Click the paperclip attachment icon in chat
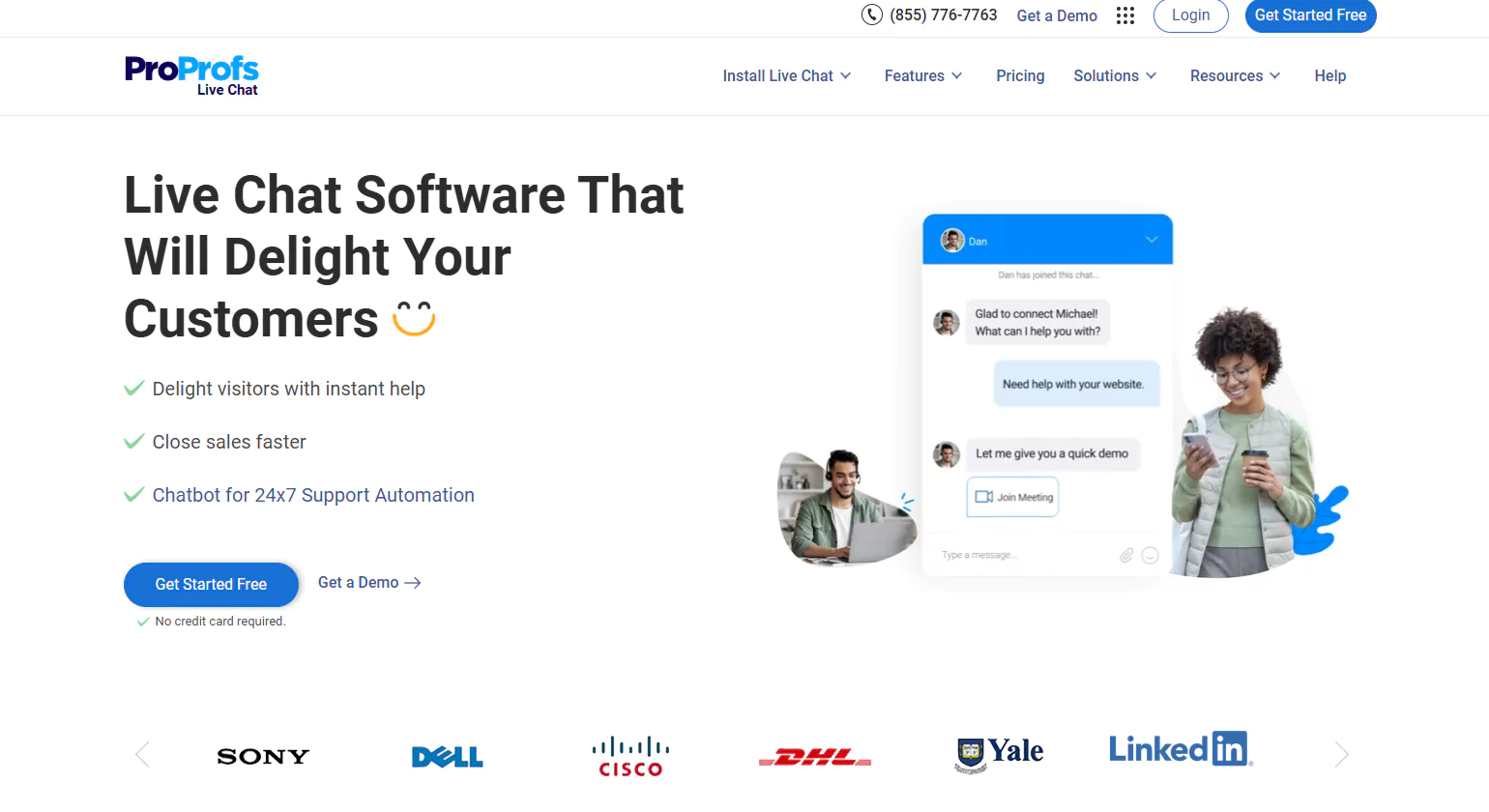The height and width of the screenshot is (812, 1489). click(x=1126, y=555)
